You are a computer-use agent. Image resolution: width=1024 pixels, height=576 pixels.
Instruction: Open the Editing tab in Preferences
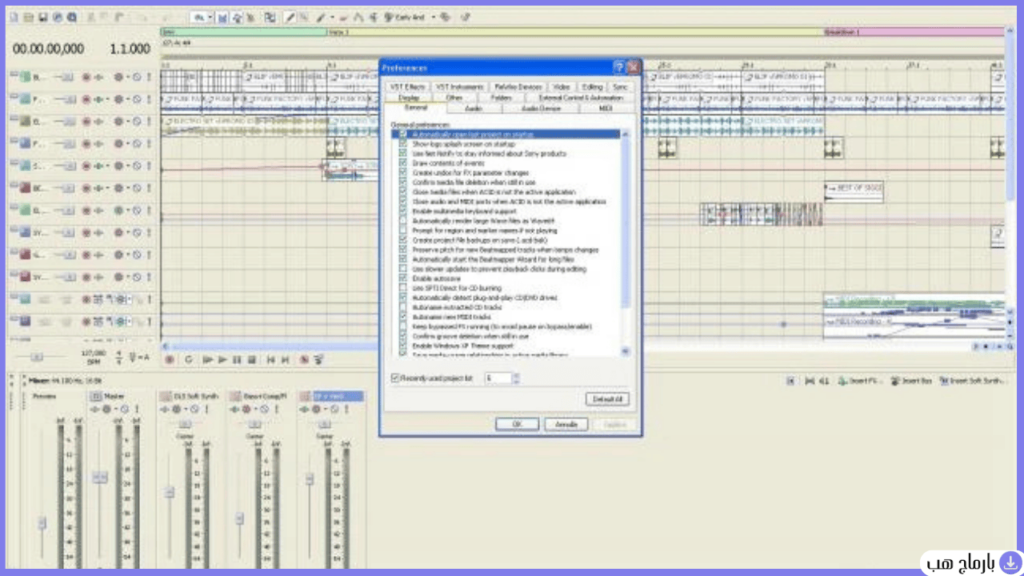pyautogui.click(x=592, y=87)
